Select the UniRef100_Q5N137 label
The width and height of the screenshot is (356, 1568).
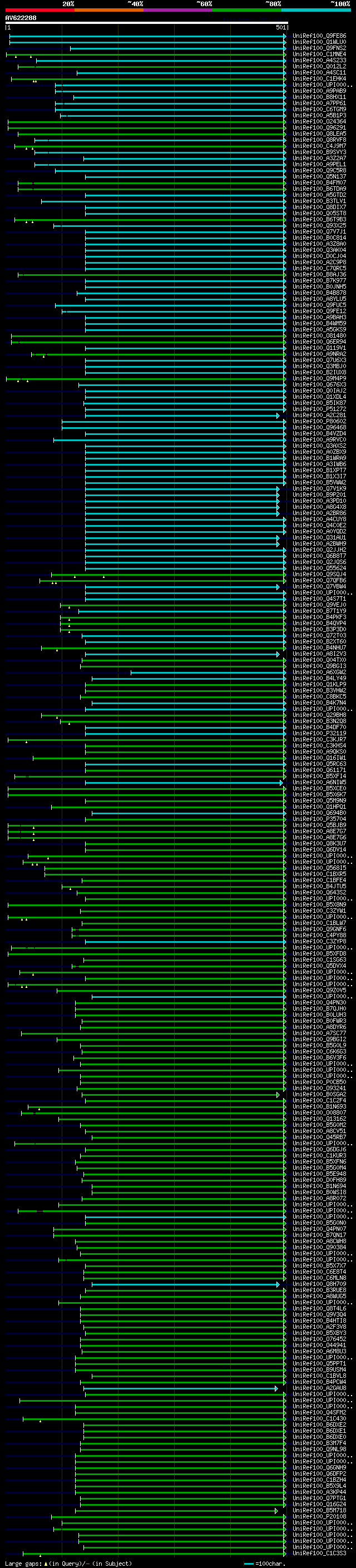click(x=319, y=176)
